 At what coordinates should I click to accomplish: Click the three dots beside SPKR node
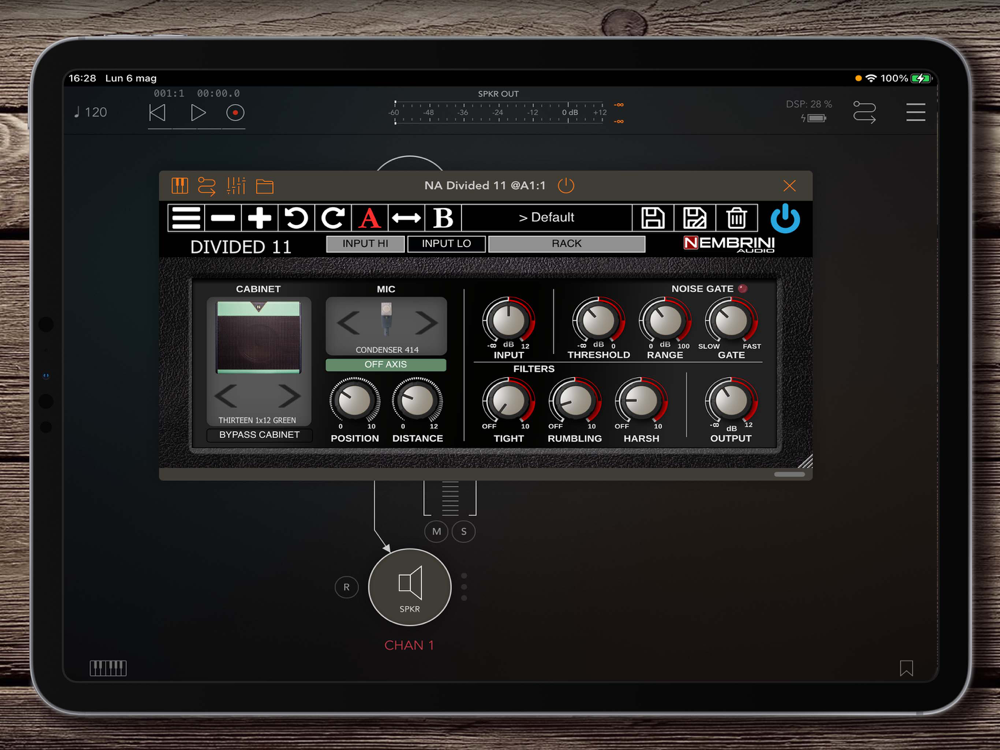pos(464,587)
